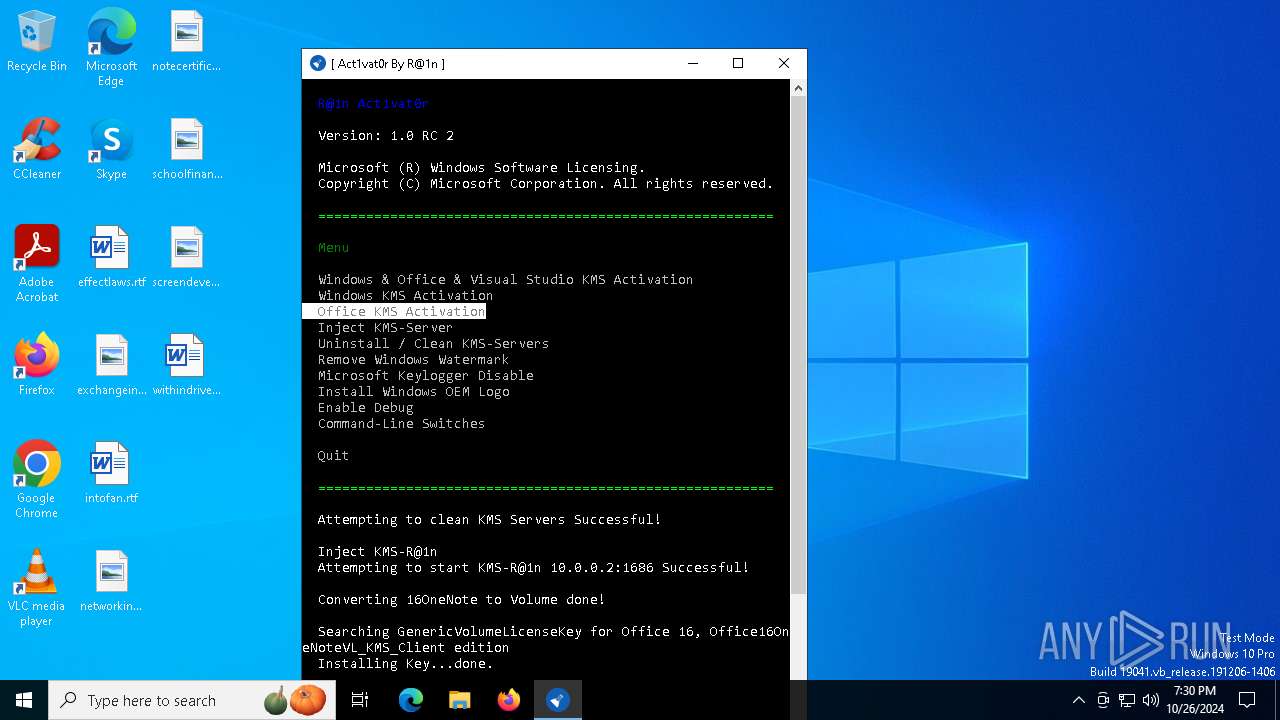1280x720 pixels.
Task: Click 'Attempting to clean KMS Servers Successful!' line
Action: pos(489,519)
